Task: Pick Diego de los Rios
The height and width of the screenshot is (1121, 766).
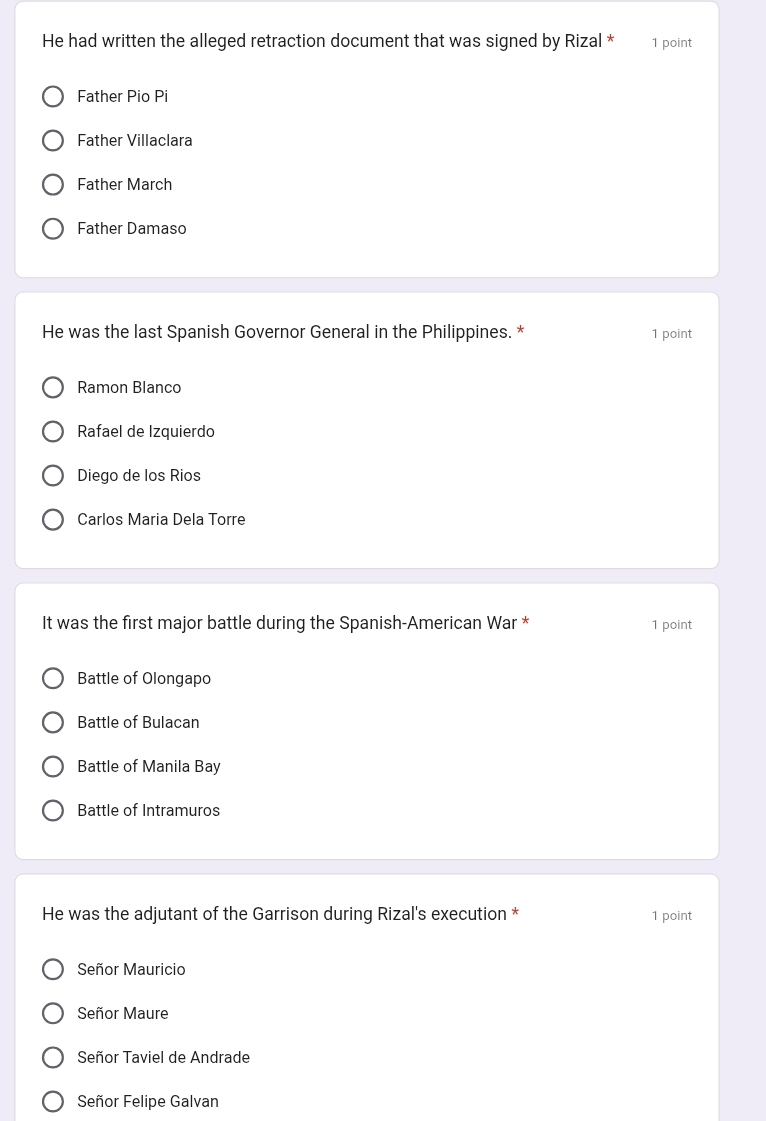Action: tap(53, 476)
